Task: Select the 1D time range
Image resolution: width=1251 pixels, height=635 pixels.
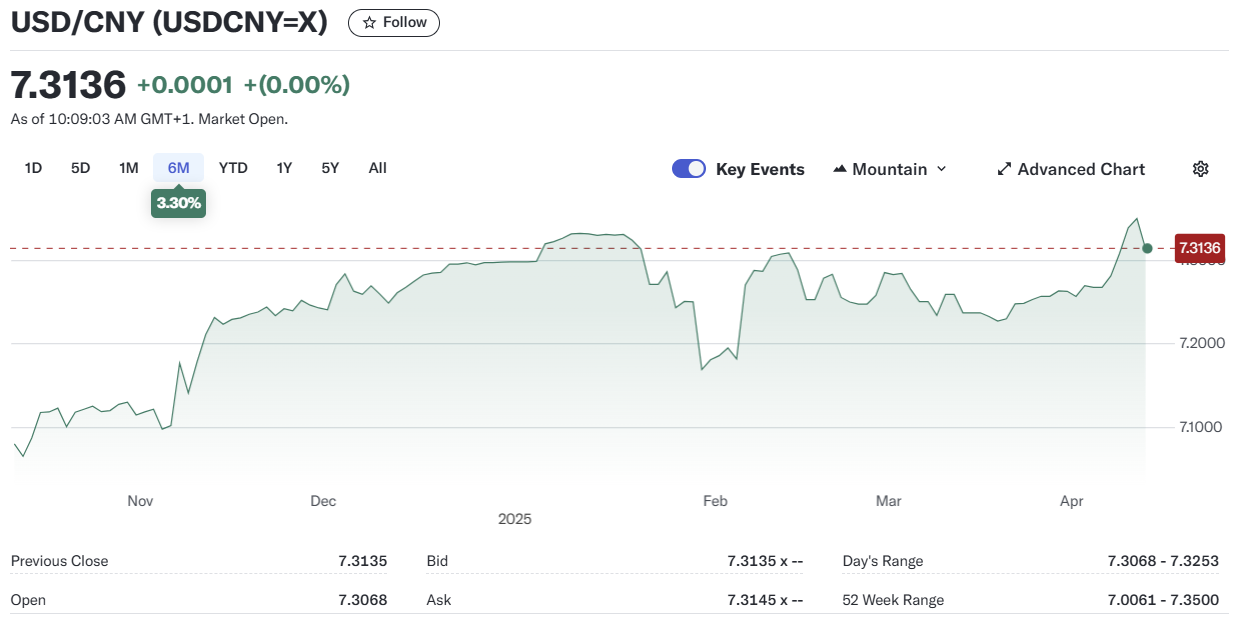Action: click(x=33, y=168)
